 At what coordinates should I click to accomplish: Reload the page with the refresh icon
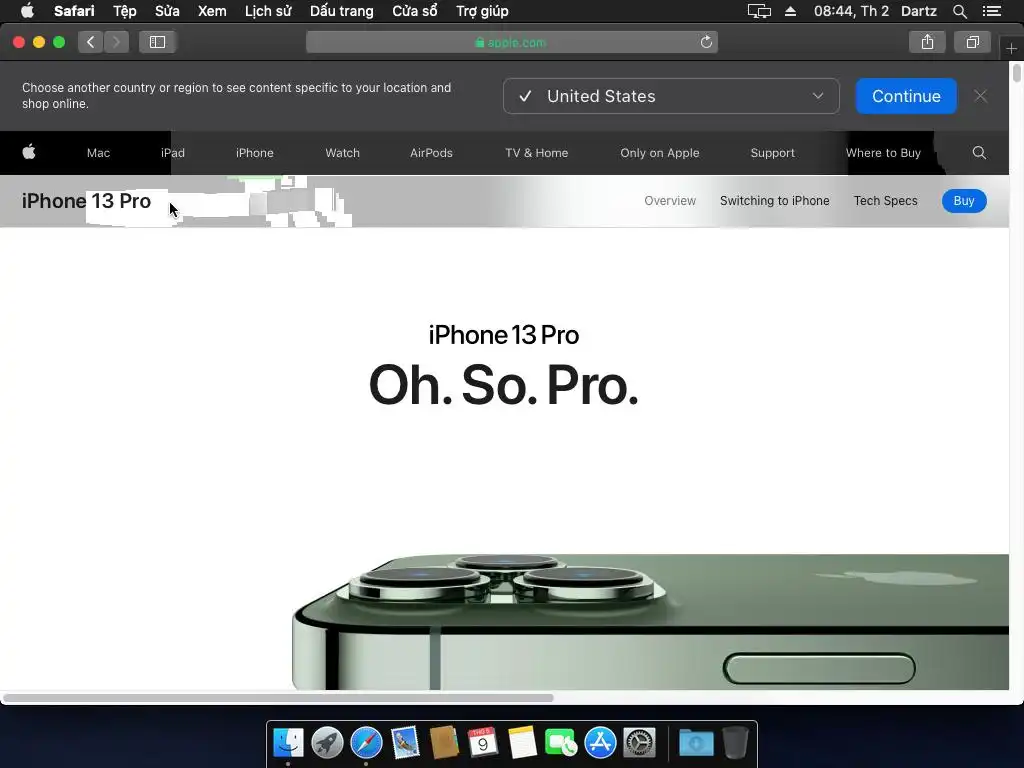pos(706,42)
